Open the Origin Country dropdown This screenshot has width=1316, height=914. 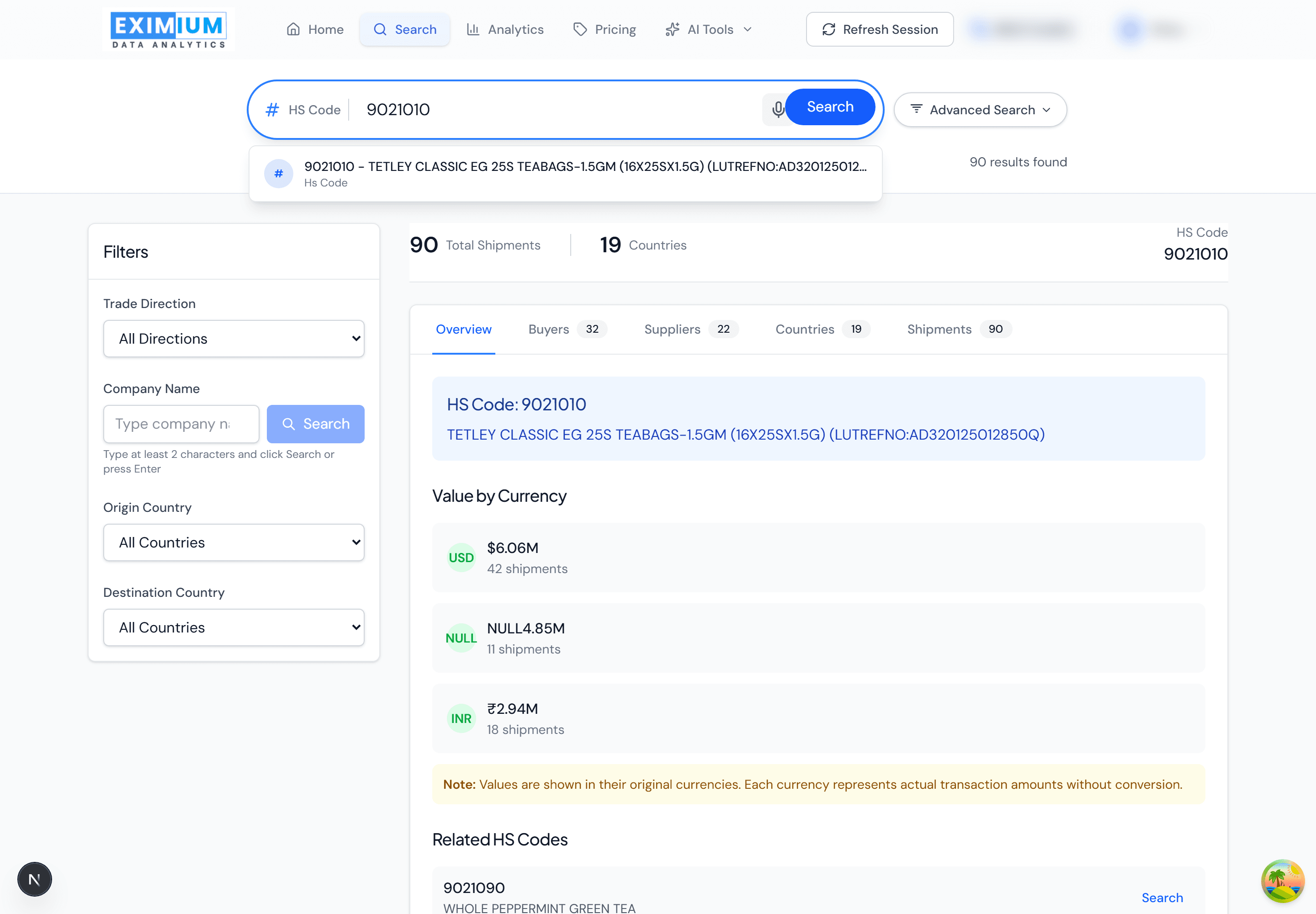tap(233, 542)
